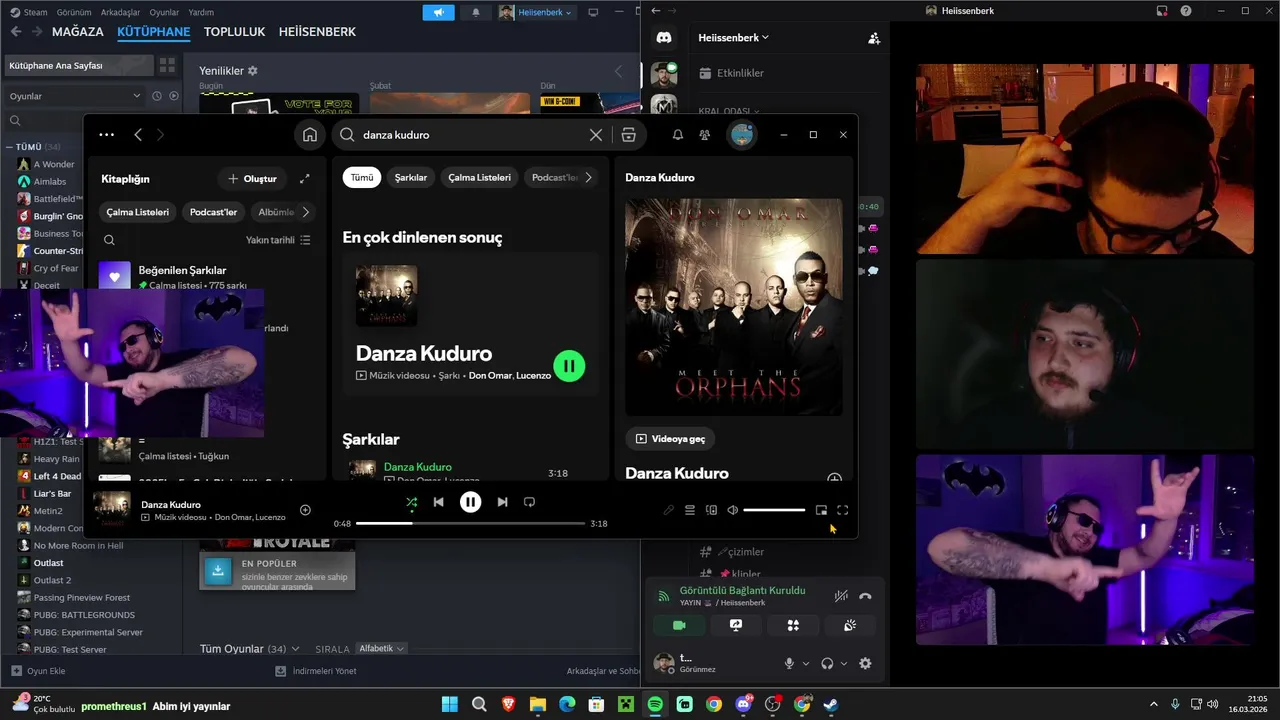The image size is (1280, 720).
Task: Open Yardım menu in Steam
Action: click(201, 12)
